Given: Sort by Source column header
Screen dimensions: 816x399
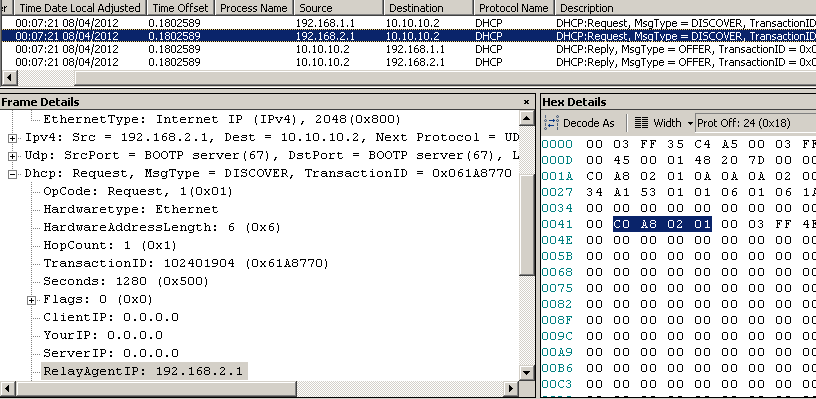Looking at the screenshot, I should (x=338, y=8).
